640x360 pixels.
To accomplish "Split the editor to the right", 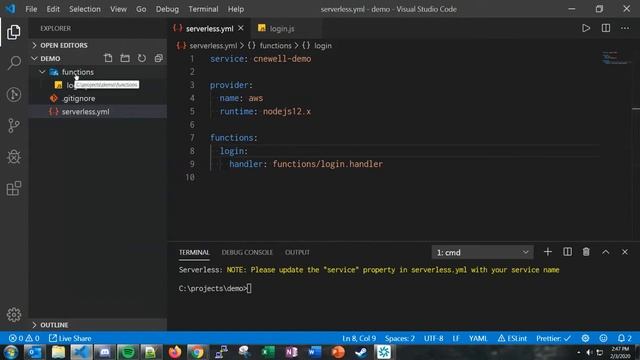I will pyautogui.click(x=606, y=28).
